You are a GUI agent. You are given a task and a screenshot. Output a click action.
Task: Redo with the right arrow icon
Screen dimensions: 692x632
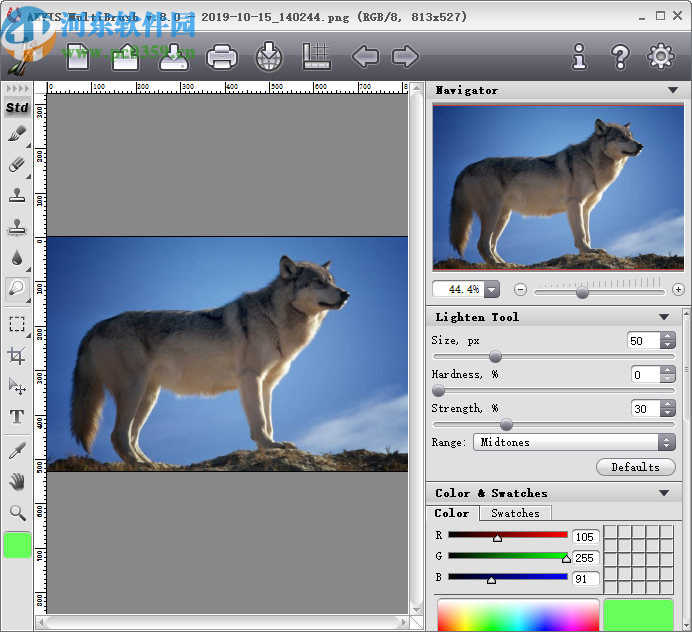click(405, 56)
